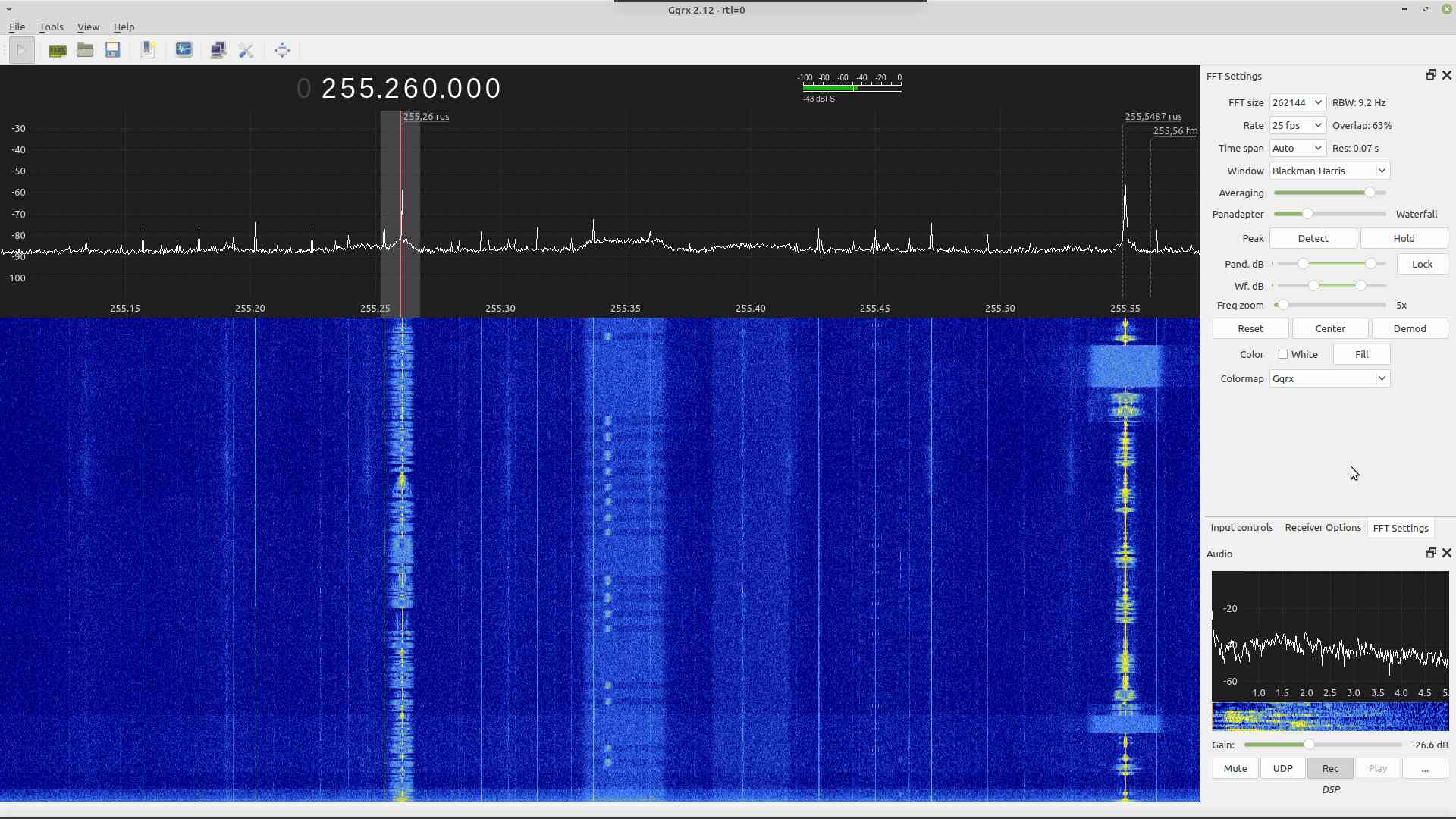Click the Save settings floppy icon

click(112, 51)
